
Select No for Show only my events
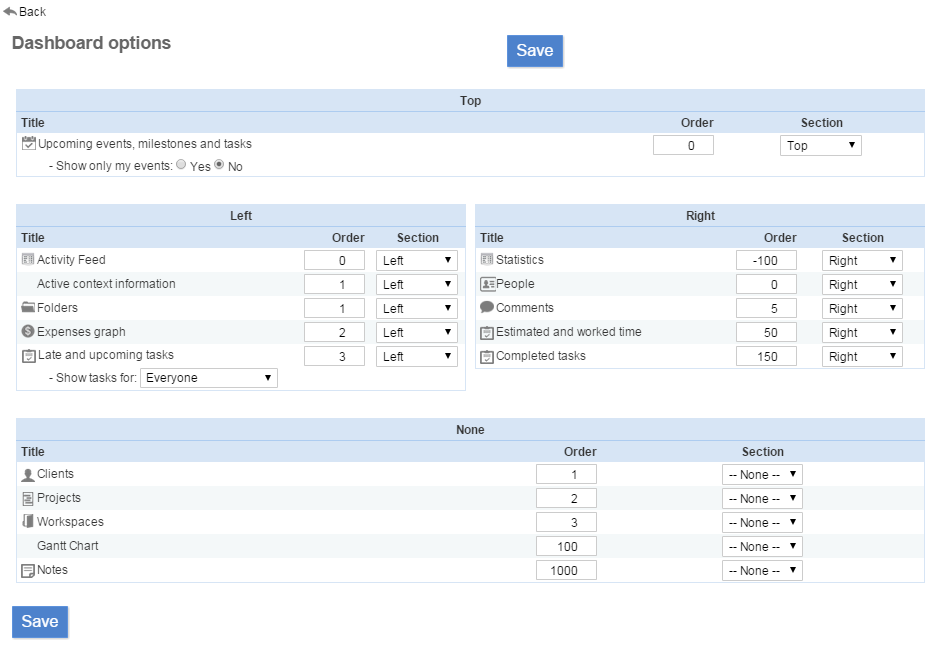click(219, 165)
